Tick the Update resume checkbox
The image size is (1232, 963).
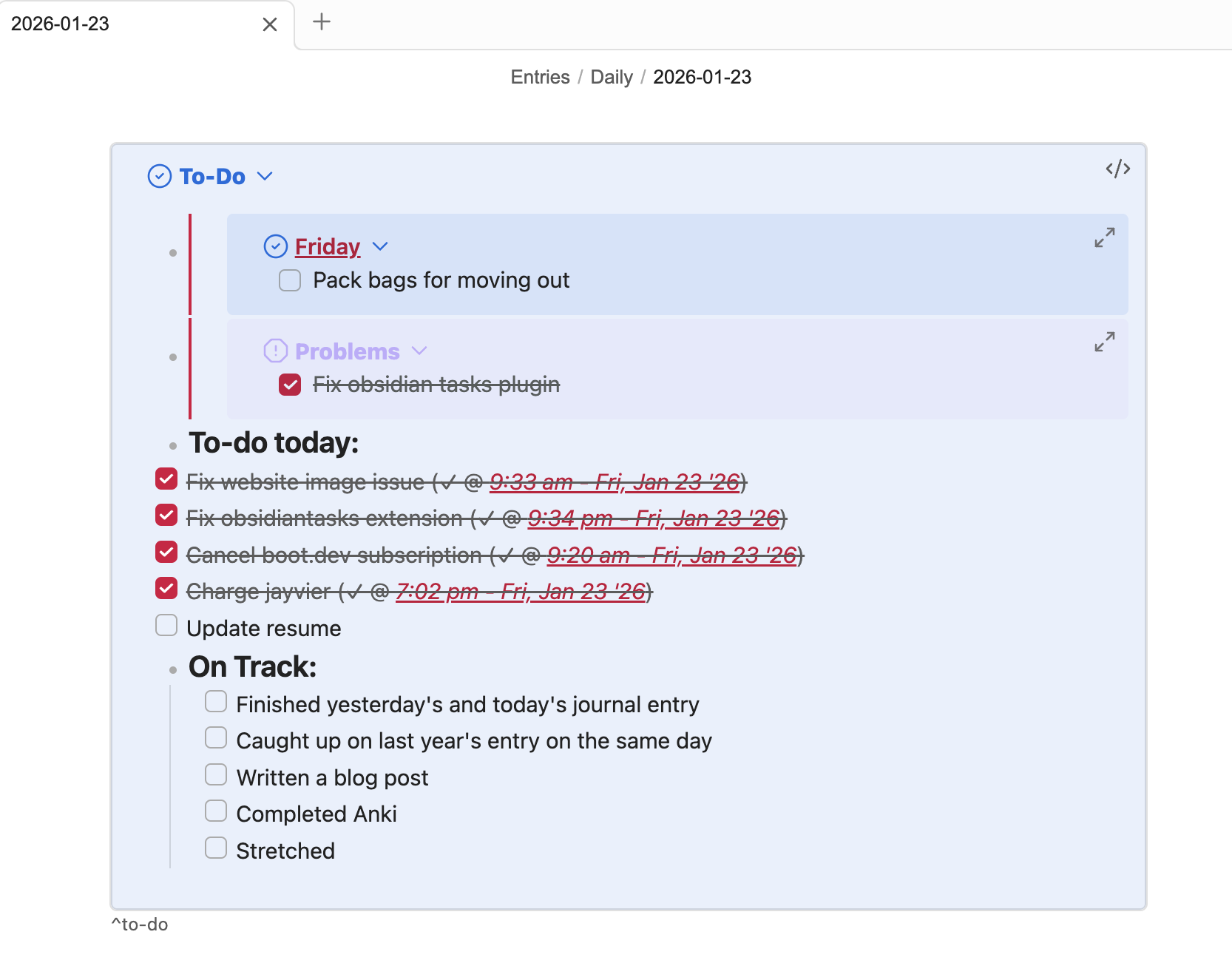tap(166, 626)
